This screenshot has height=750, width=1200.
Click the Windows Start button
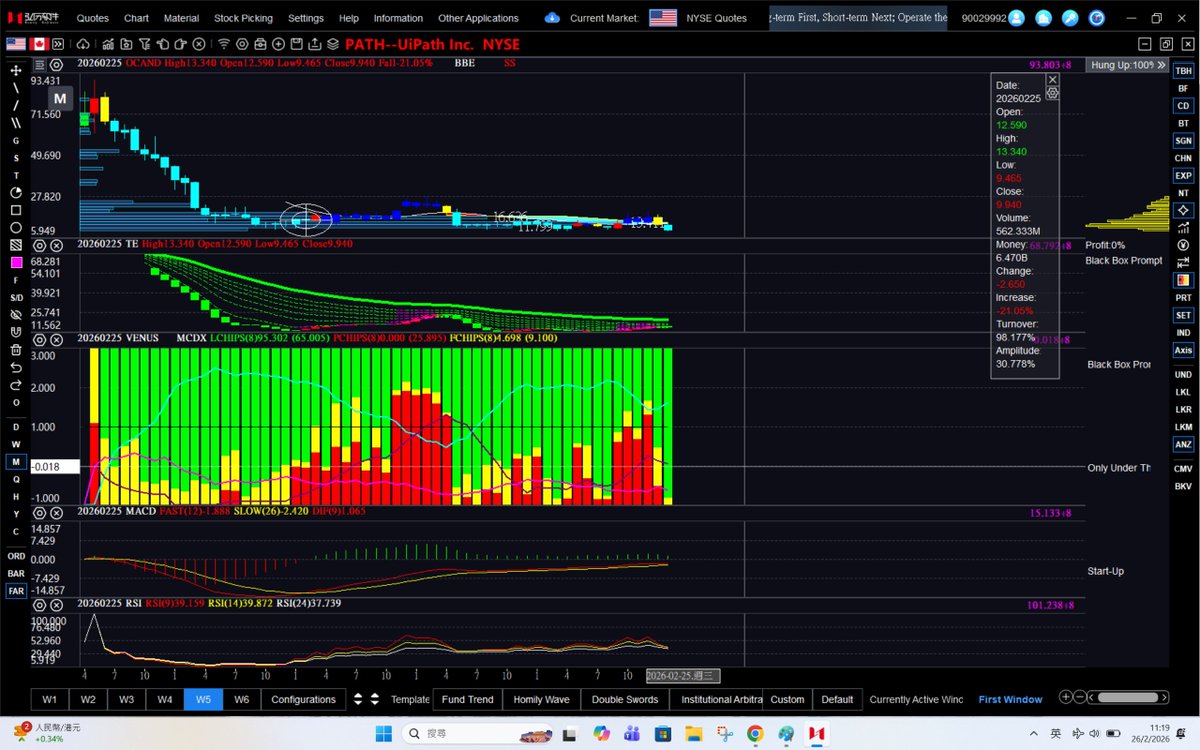383,733
